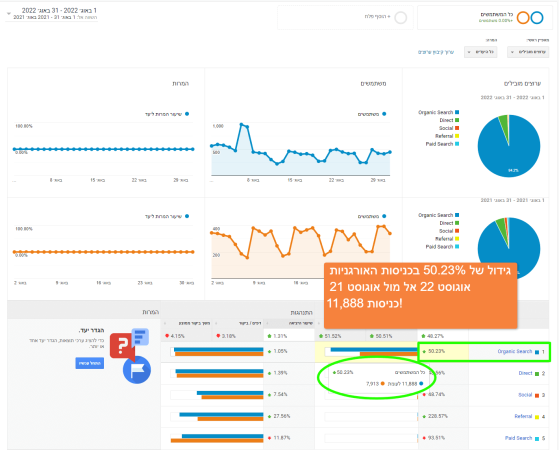Open the conversion type dropdown
The image size is (559, 450).
click(481, 52)
